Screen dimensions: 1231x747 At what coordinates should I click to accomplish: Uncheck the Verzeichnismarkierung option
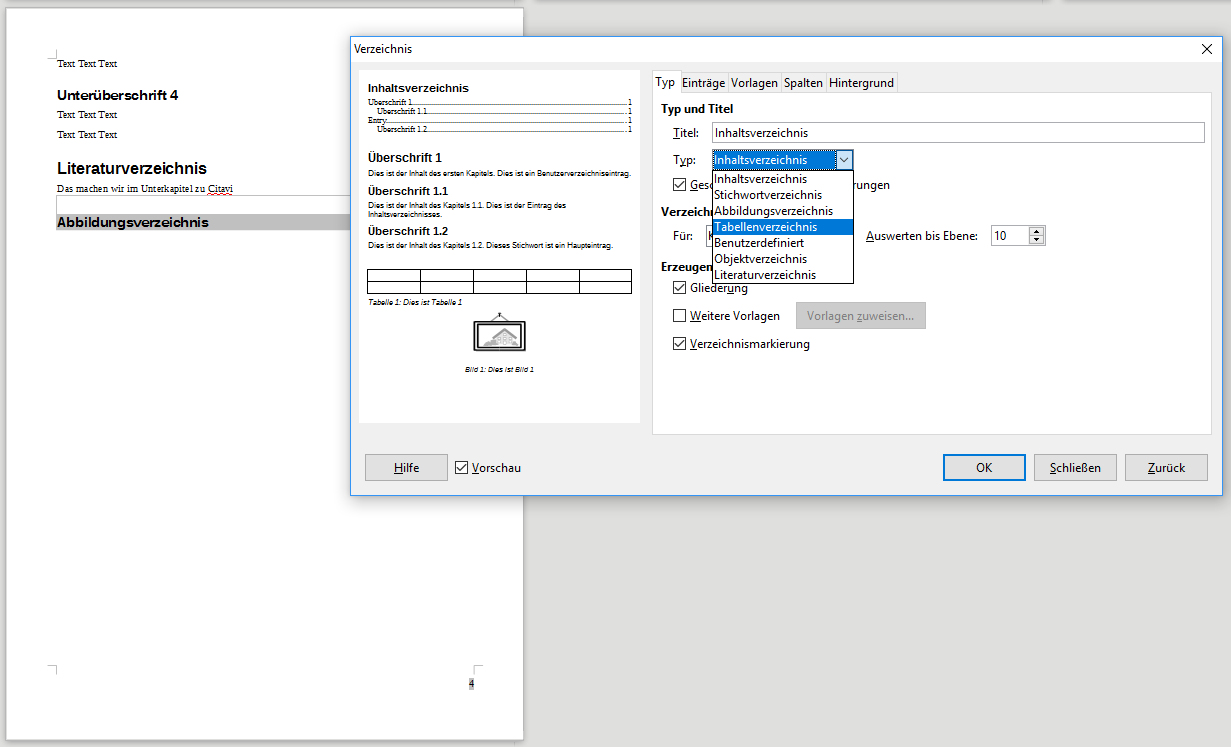[x=680, y=344]
